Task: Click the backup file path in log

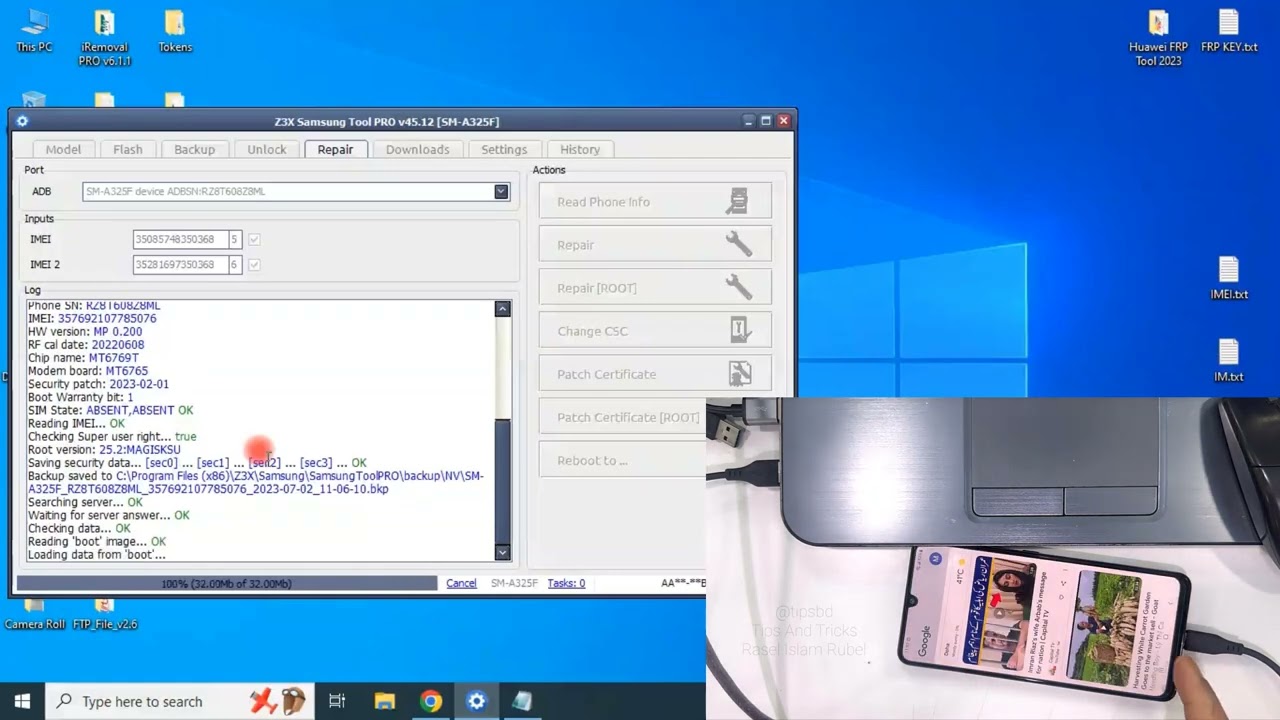Action: 255,482
